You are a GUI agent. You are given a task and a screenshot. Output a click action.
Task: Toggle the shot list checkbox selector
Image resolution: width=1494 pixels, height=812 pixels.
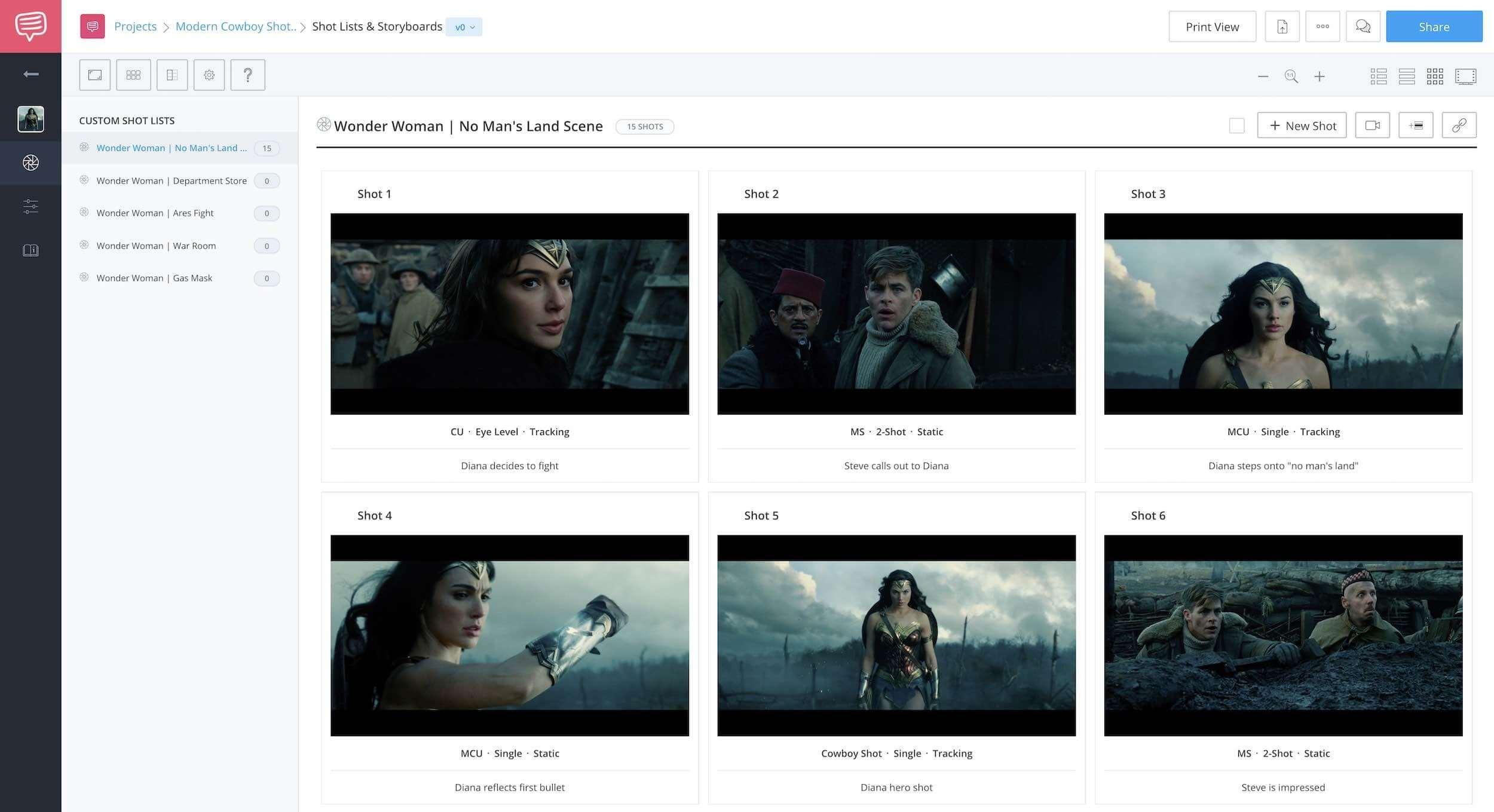tap(1237, 125)
